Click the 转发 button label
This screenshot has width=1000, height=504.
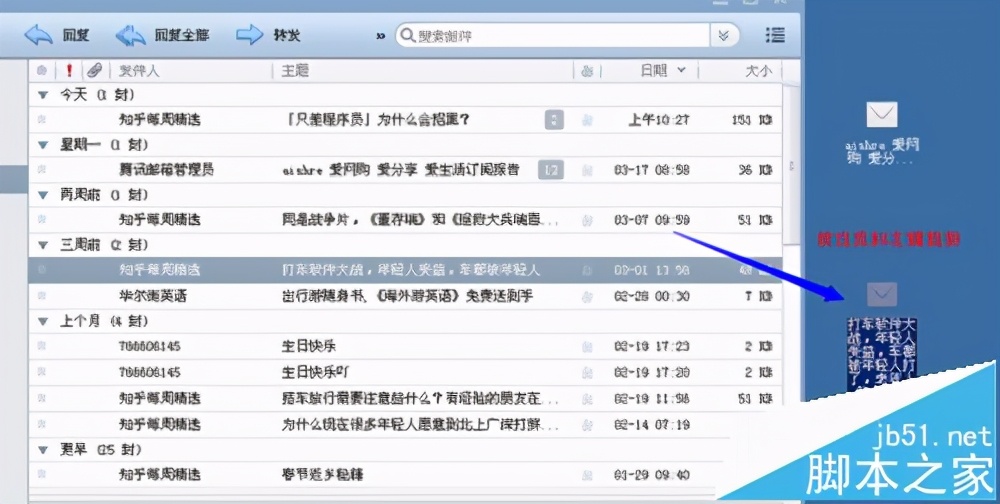point(287,35)
